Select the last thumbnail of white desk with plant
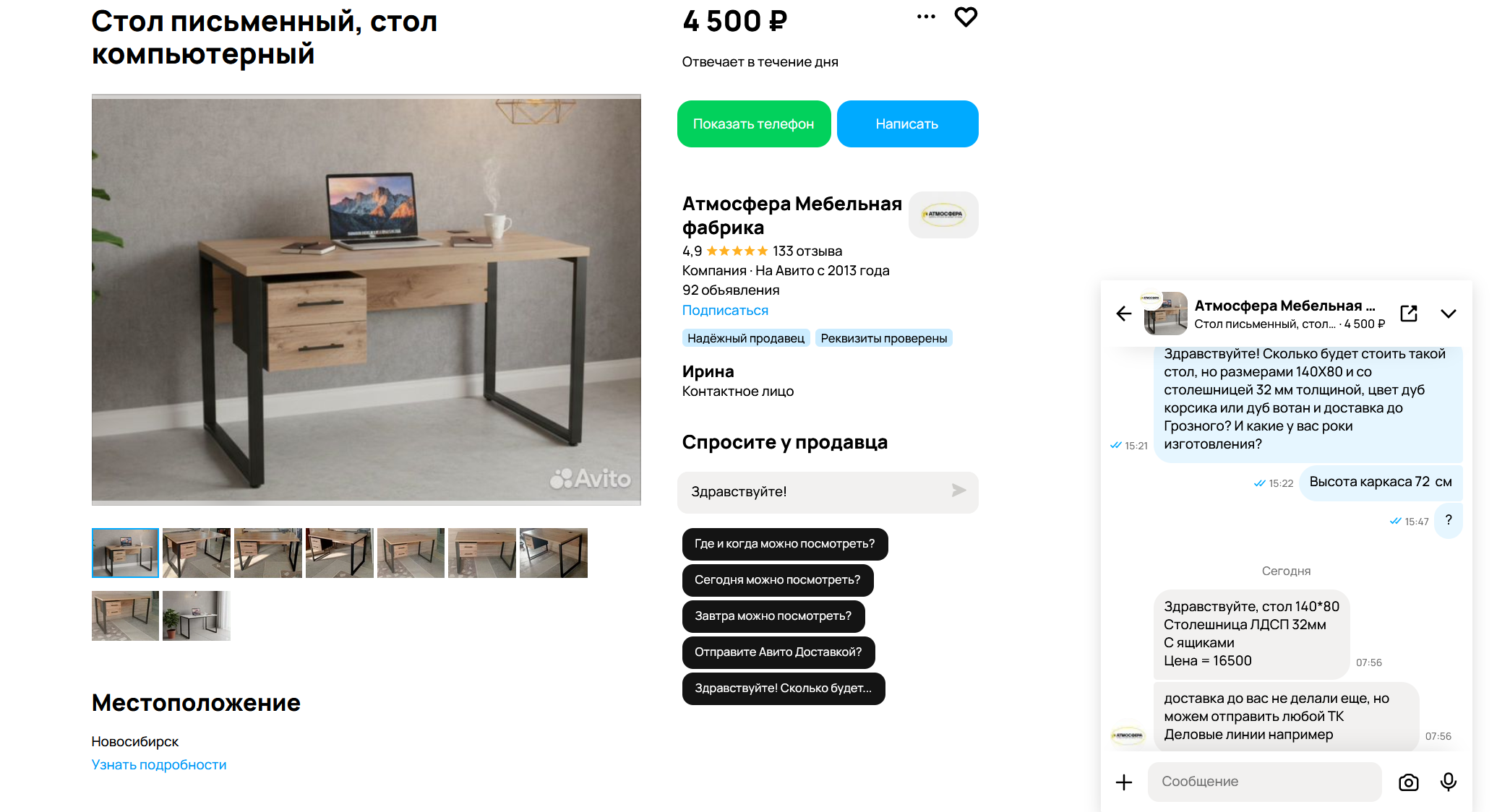 point(197,616)
